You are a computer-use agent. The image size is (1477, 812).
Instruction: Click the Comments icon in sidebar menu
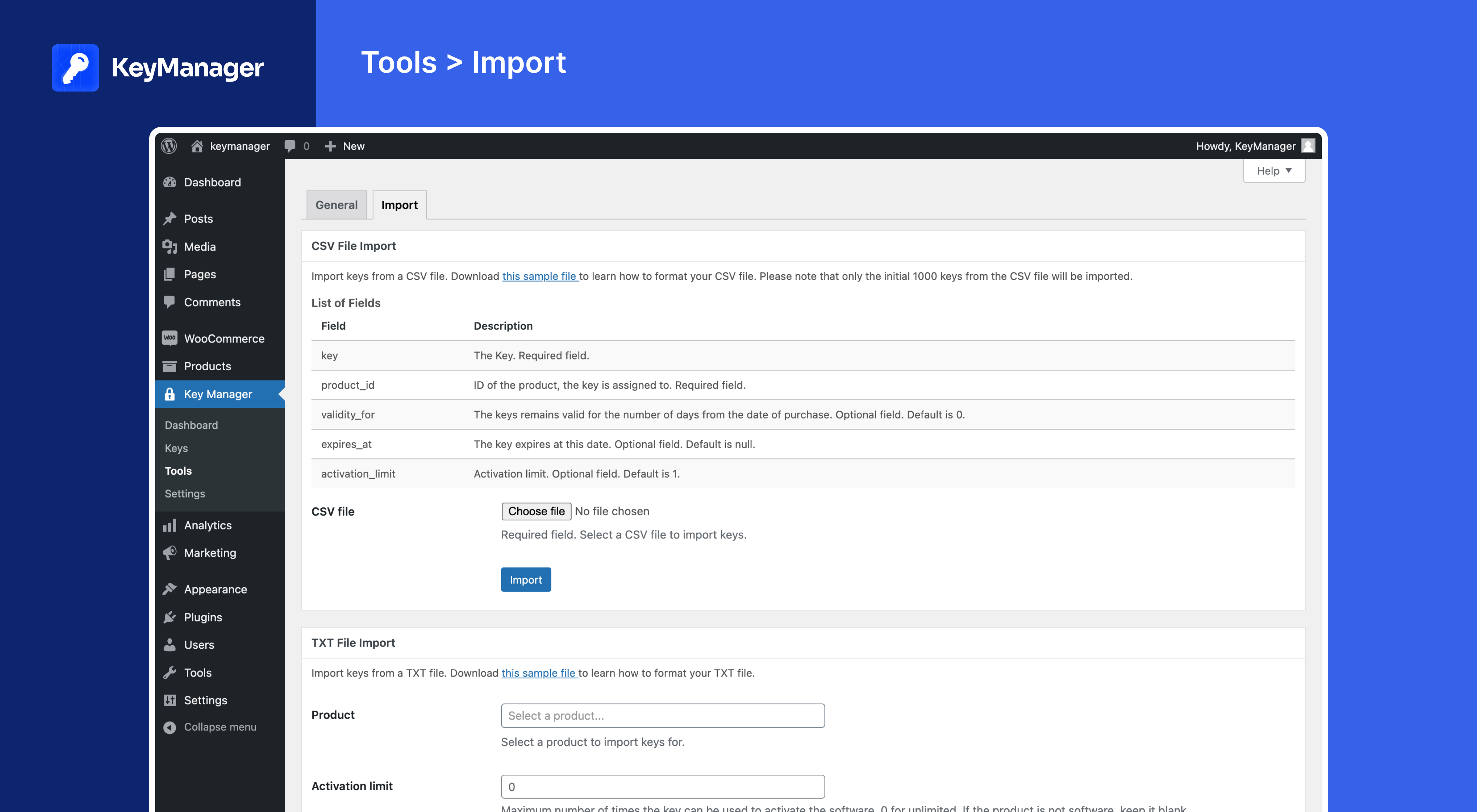coord(170,302)
